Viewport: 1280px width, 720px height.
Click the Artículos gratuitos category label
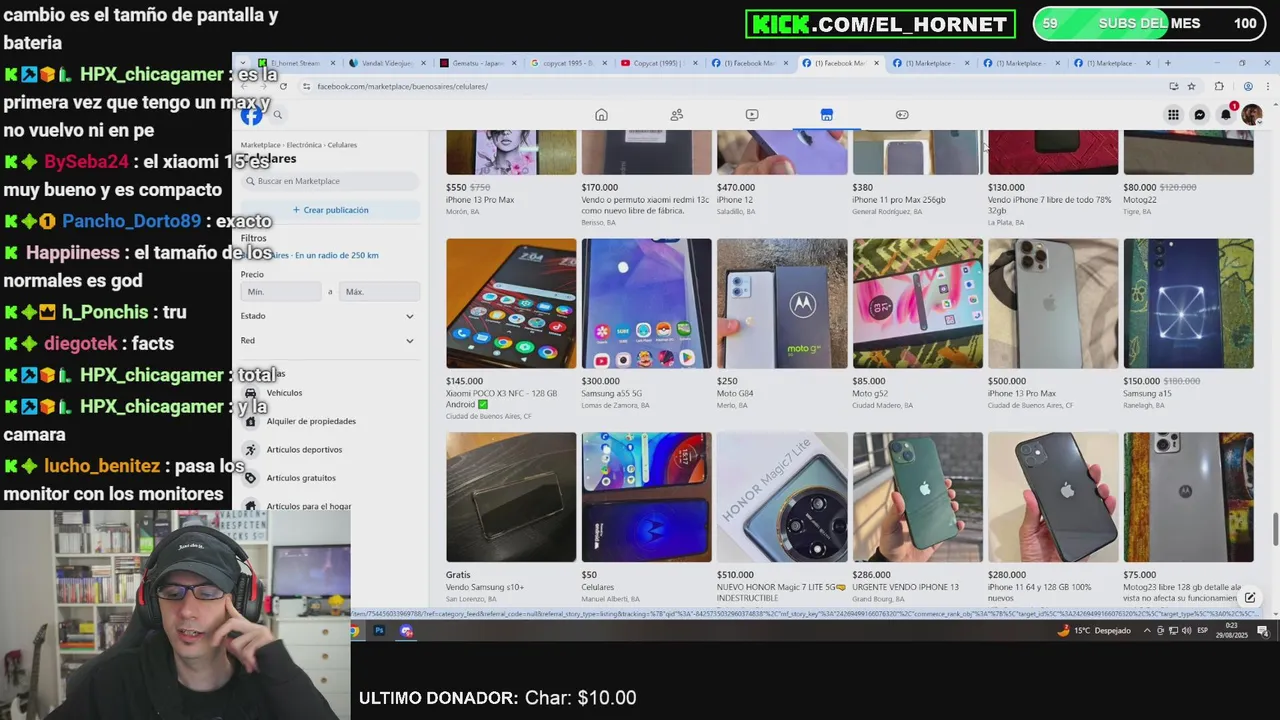click(x=301, y=478)
